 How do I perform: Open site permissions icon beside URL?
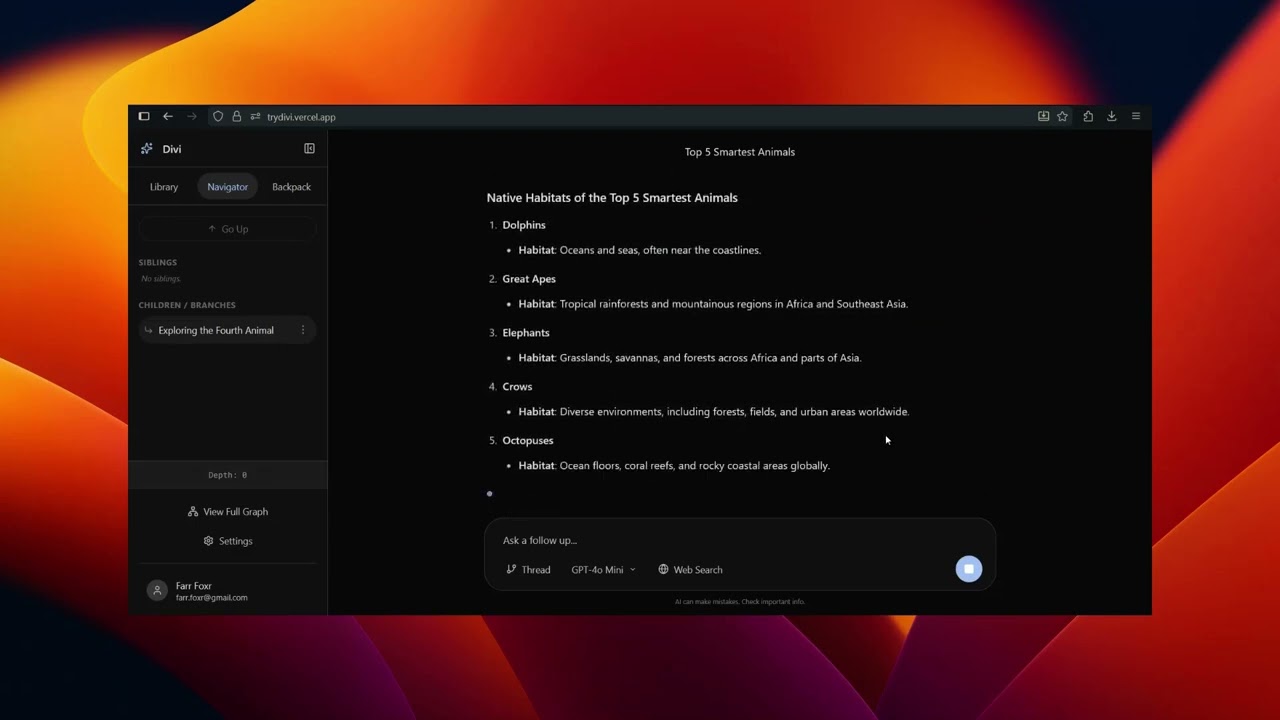(256, 117)
